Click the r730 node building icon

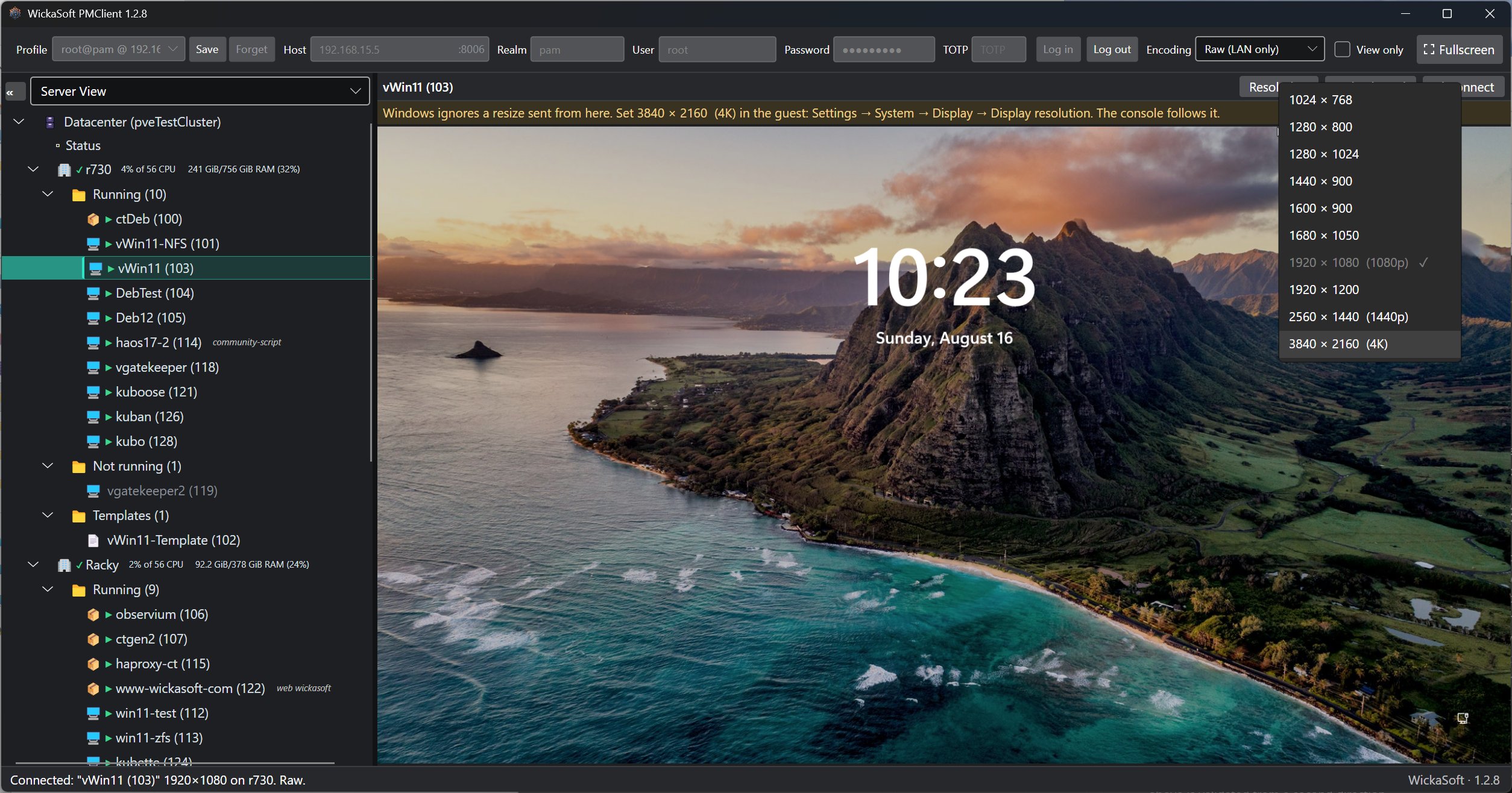[64, 170]
